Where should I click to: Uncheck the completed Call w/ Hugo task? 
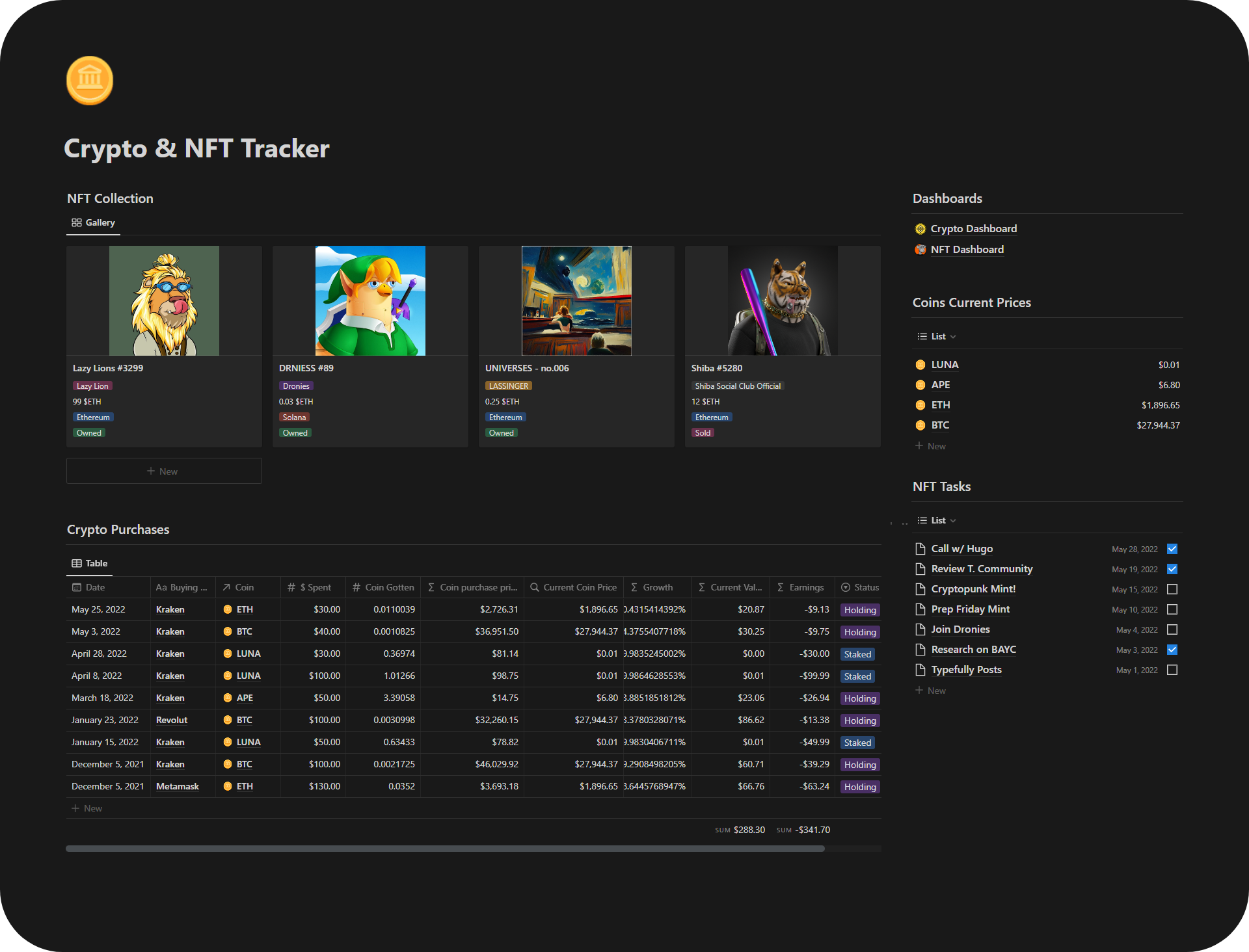coord(1172,549)
